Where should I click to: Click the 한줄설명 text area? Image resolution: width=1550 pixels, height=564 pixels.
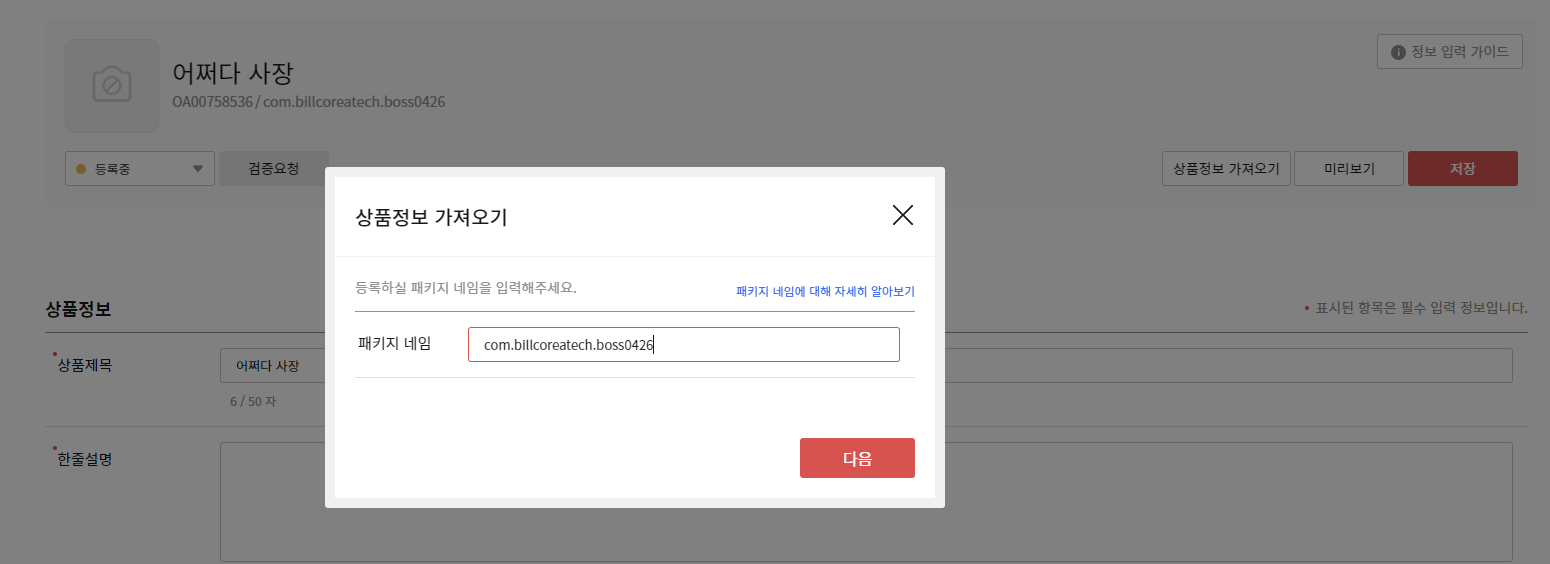pyautogui.click(x=866, y=502)
